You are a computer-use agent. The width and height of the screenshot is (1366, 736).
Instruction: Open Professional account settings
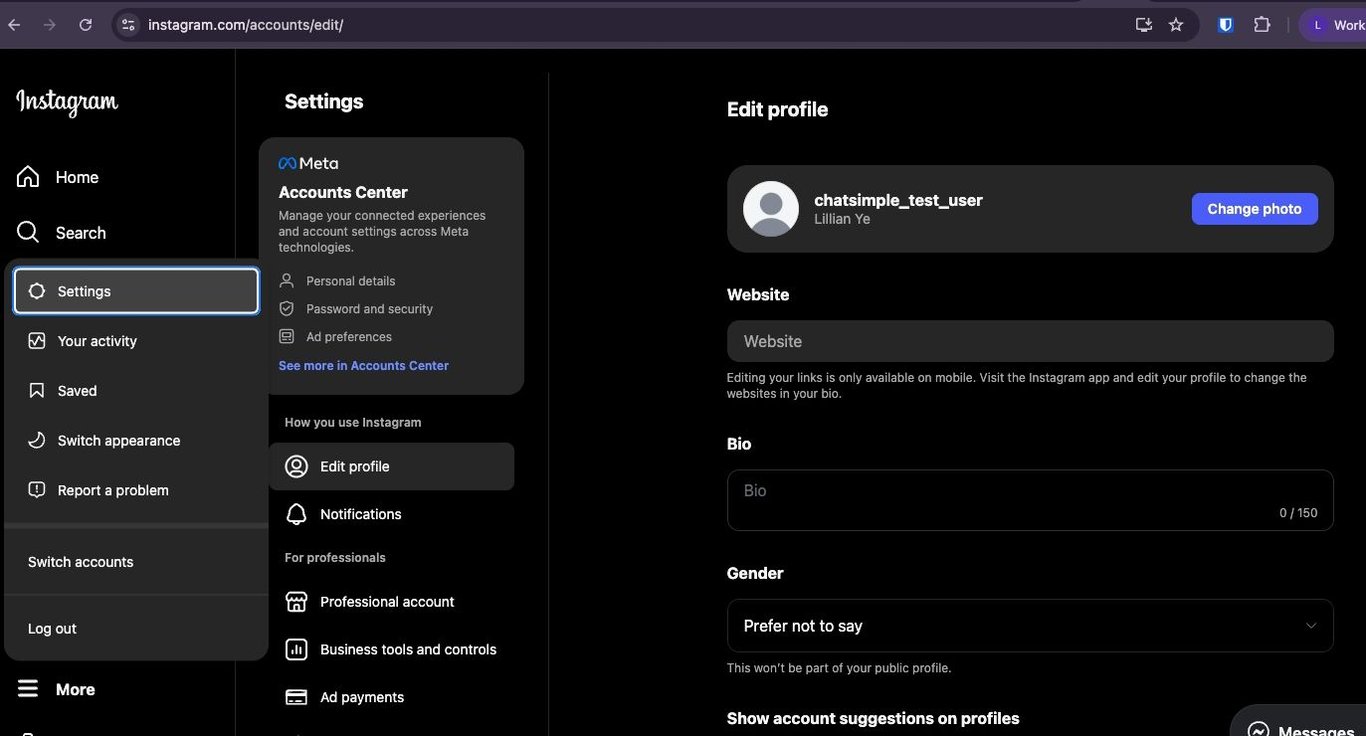pos(386,602)
